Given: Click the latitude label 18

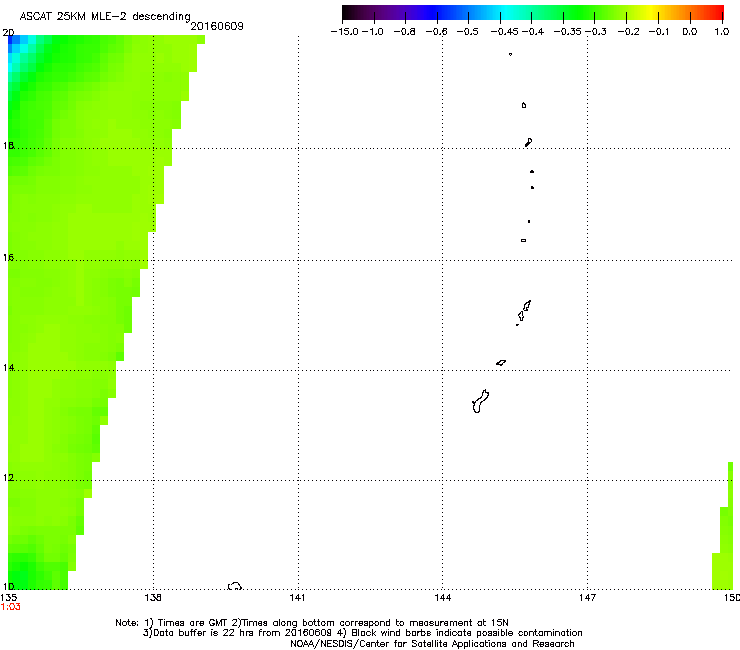Looking at the screenshot, I should click(x=8, y=145).
